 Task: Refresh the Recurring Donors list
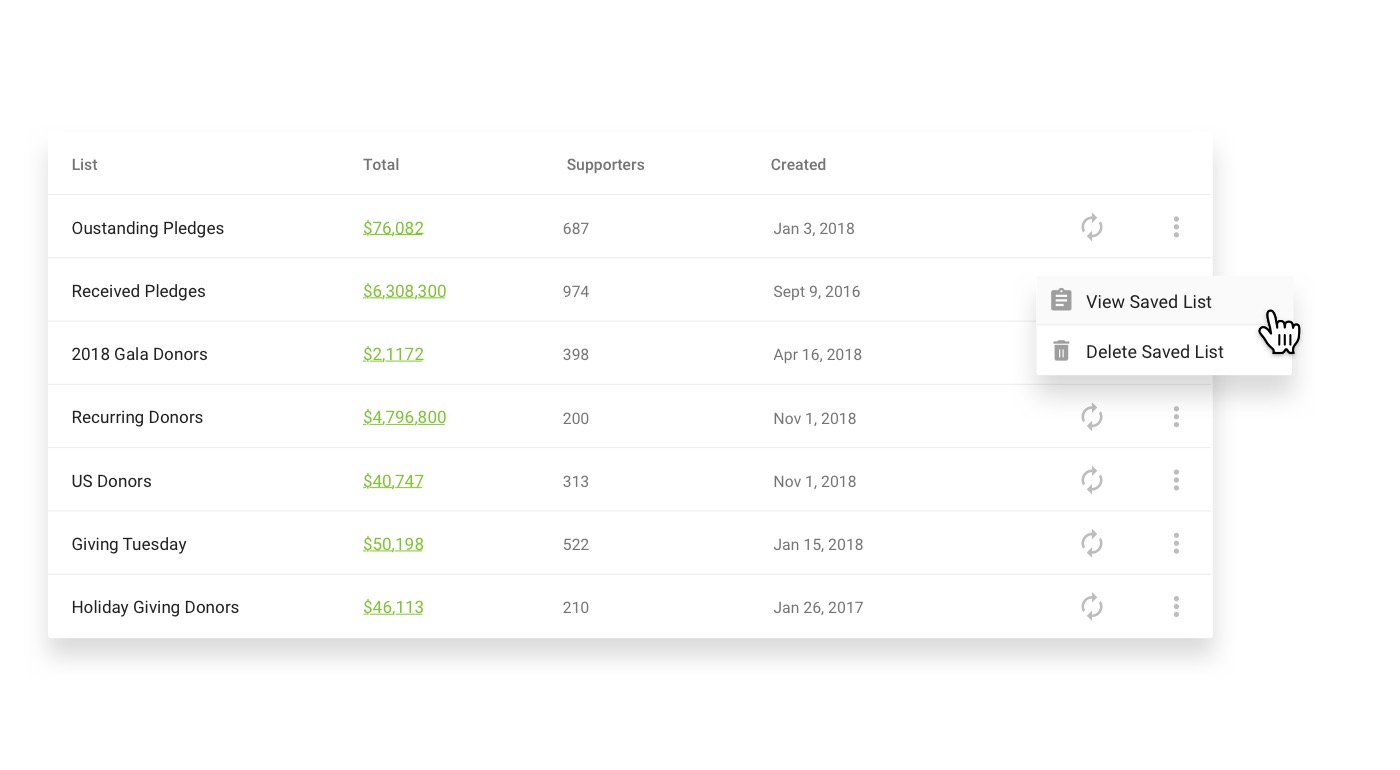pos(1092,417)
